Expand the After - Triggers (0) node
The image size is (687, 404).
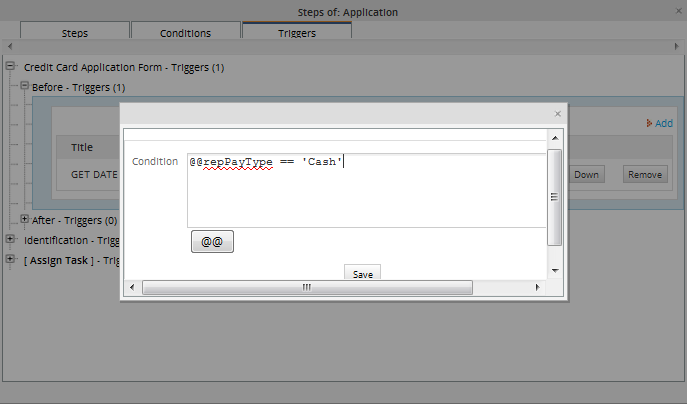(25, 220)
